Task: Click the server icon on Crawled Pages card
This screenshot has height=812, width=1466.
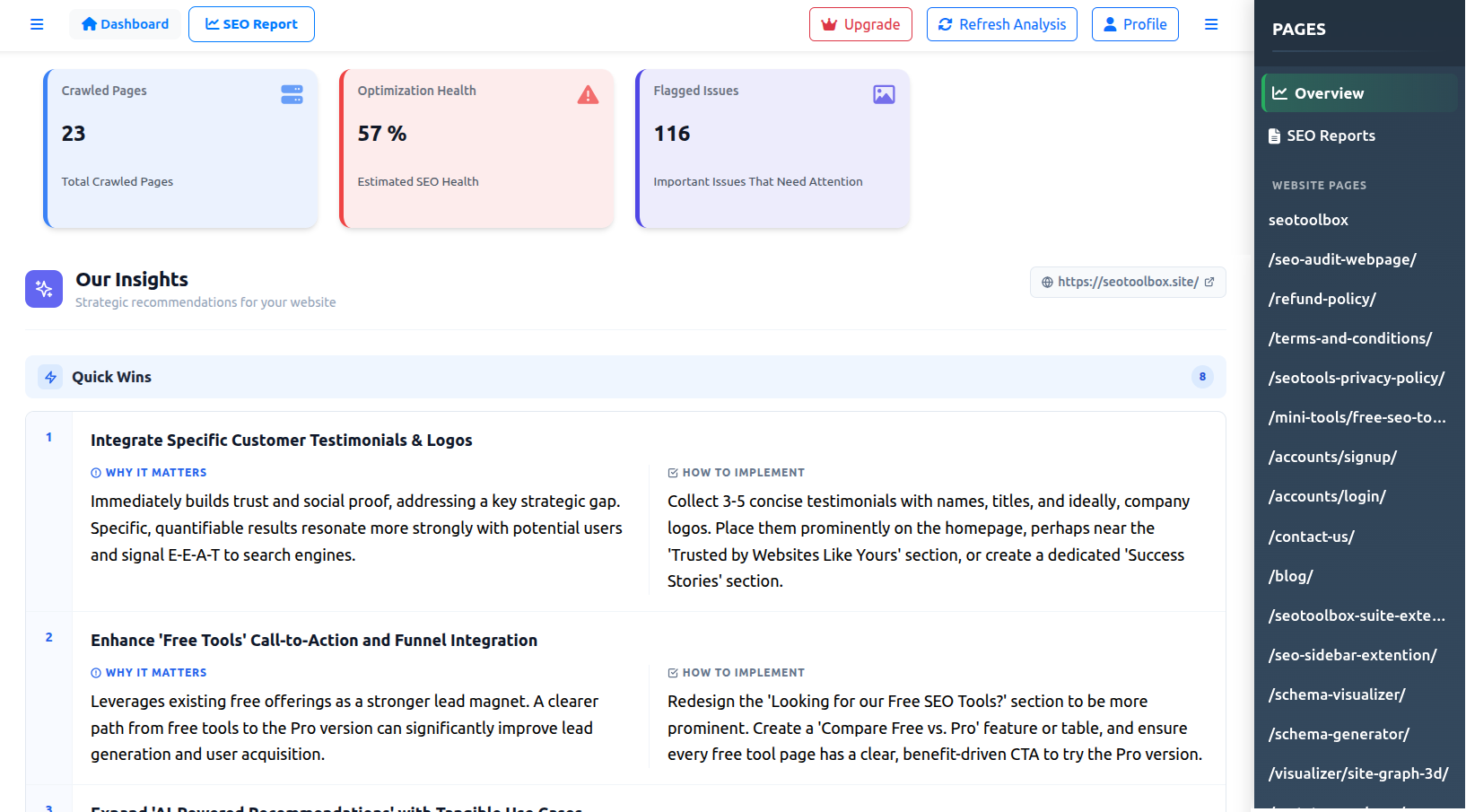Action: point(292,94)
